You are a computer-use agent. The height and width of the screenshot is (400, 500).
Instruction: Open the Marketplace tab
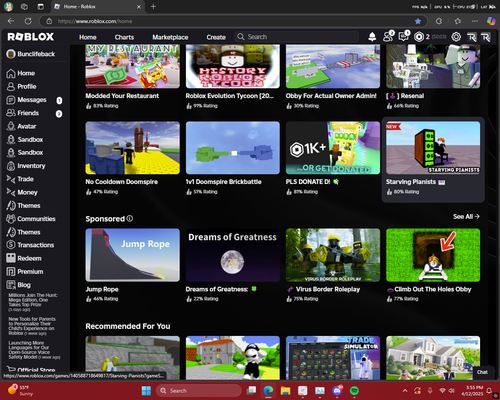point(170,37)
